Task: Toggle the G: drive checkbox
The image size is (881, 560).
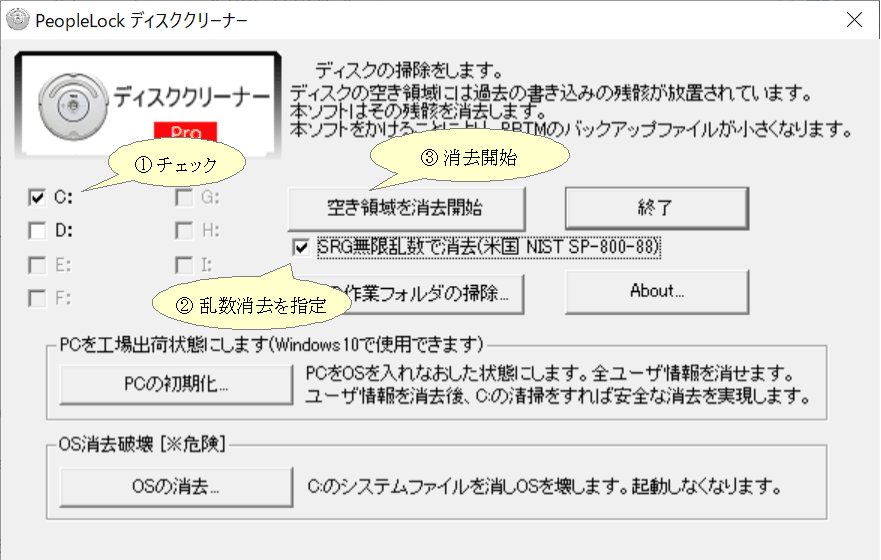Action: click(184, 197)
